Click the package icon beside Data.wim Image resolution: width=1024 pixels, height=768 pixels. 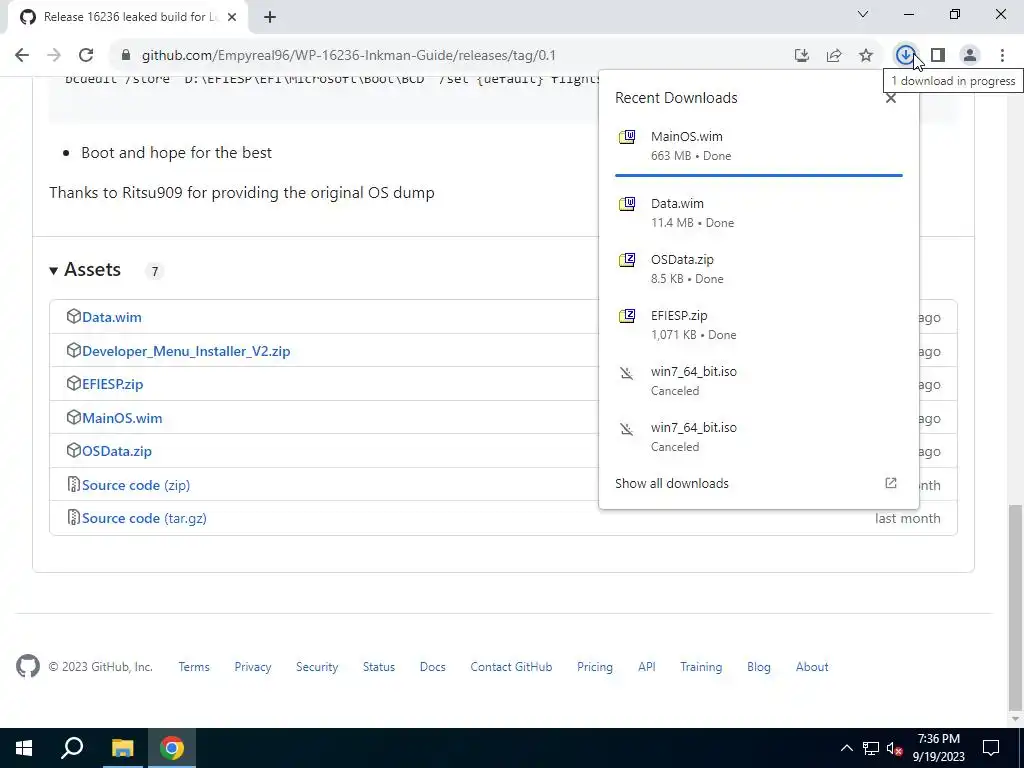point(73,317)
